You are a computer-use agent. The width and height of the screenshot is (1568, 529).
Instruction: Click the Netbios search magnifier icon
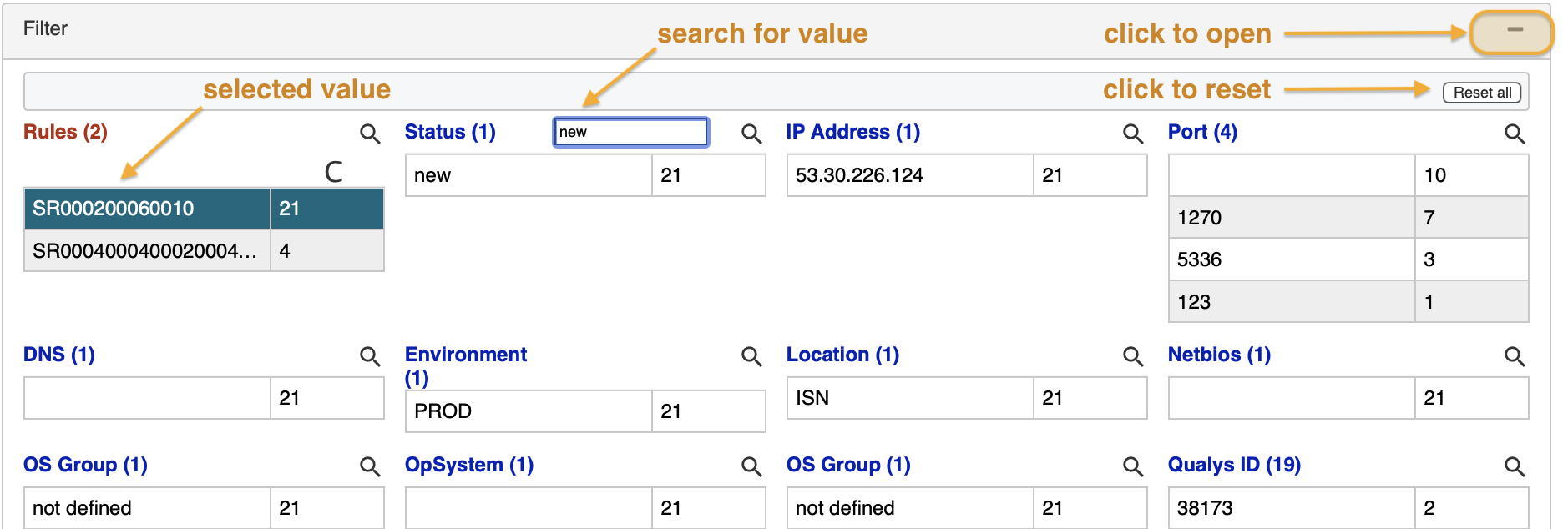(1515, 356)
